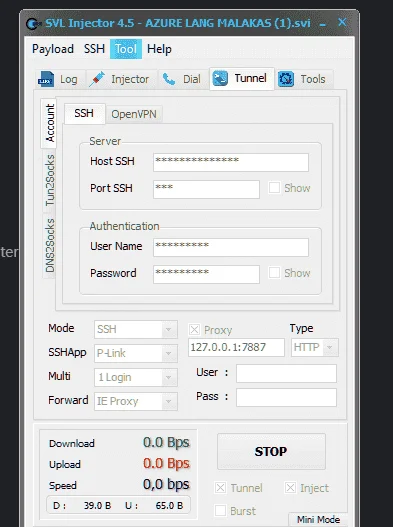Click the User Name input field
The width and height of the screenshot is (393, 527).
pyautogui.click(x=231, y=247)
